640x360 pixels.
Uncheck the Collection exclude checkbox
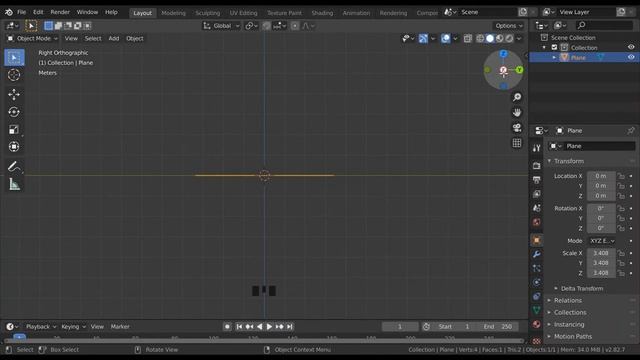pyautogui.click(x=554, y=47)
